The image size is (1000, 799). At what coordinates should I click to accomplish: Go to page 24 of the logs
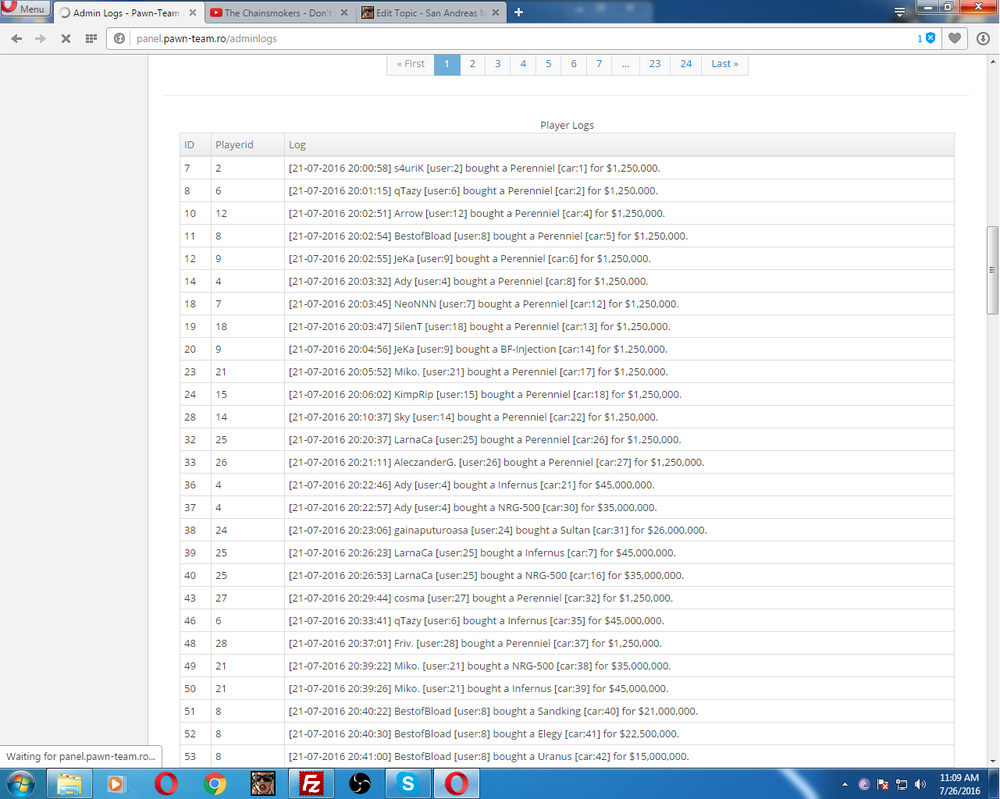[x=686, y=64]
